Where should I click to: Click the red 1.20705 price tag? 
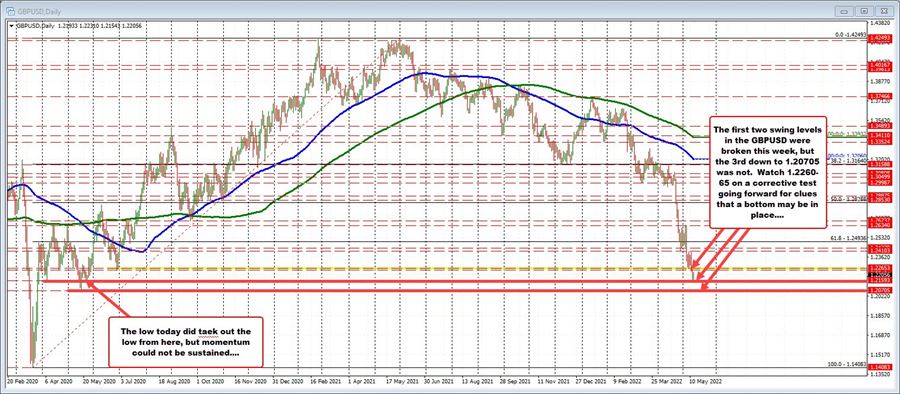pyautogui.click(x=879, y=291)
